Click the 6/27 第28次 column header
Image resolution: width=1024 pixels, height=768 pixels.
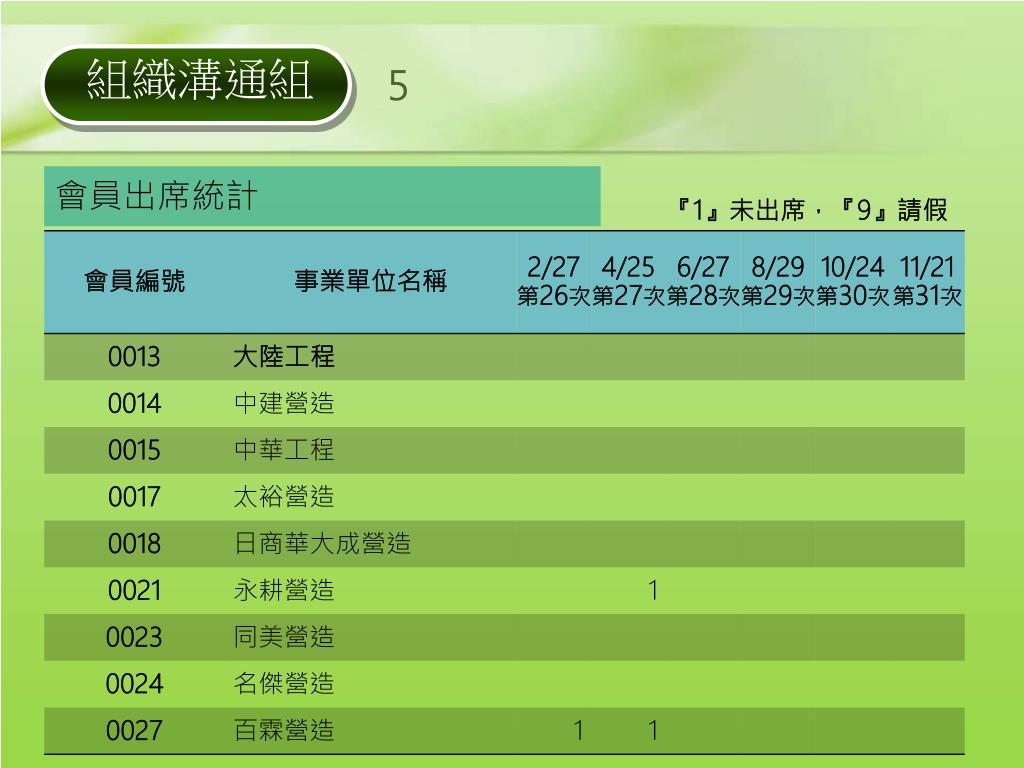pyautogui.click(x=702, y=281)
